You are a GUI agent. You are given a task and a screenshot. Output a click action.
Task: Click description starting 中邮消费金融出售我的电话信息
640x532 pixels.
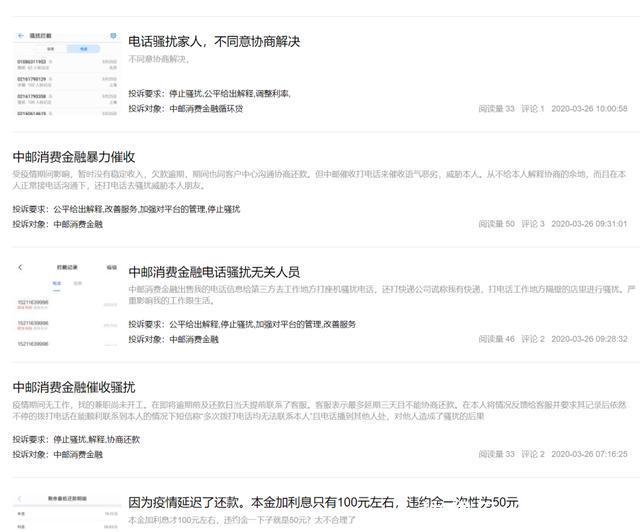point(382,295)
